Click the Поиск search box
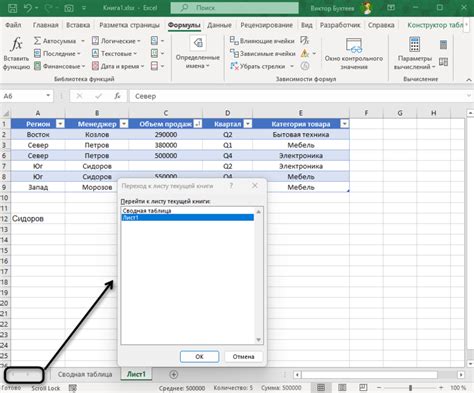 tap(235, 8)
